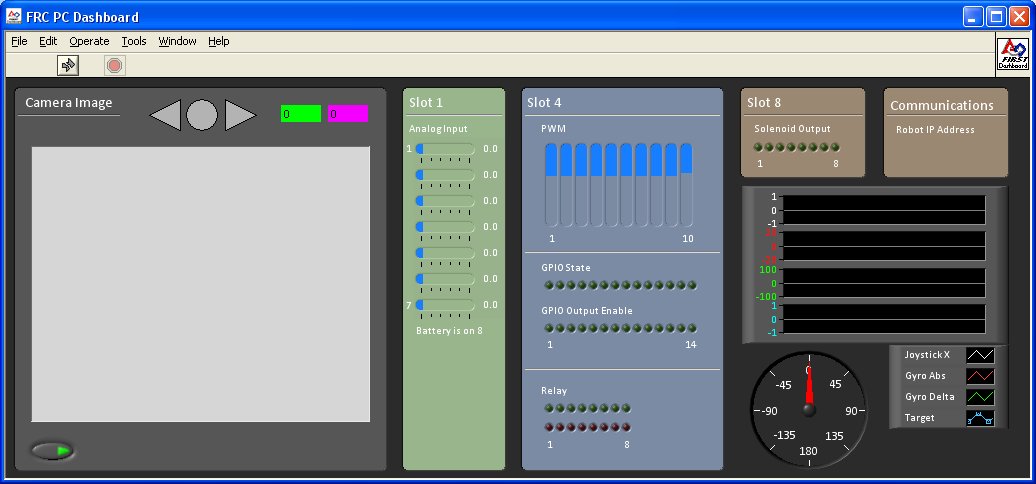Click the red Abort Execution button
Image resolution: width=1036 pixels, height=484 pixels.
point(115,65)
